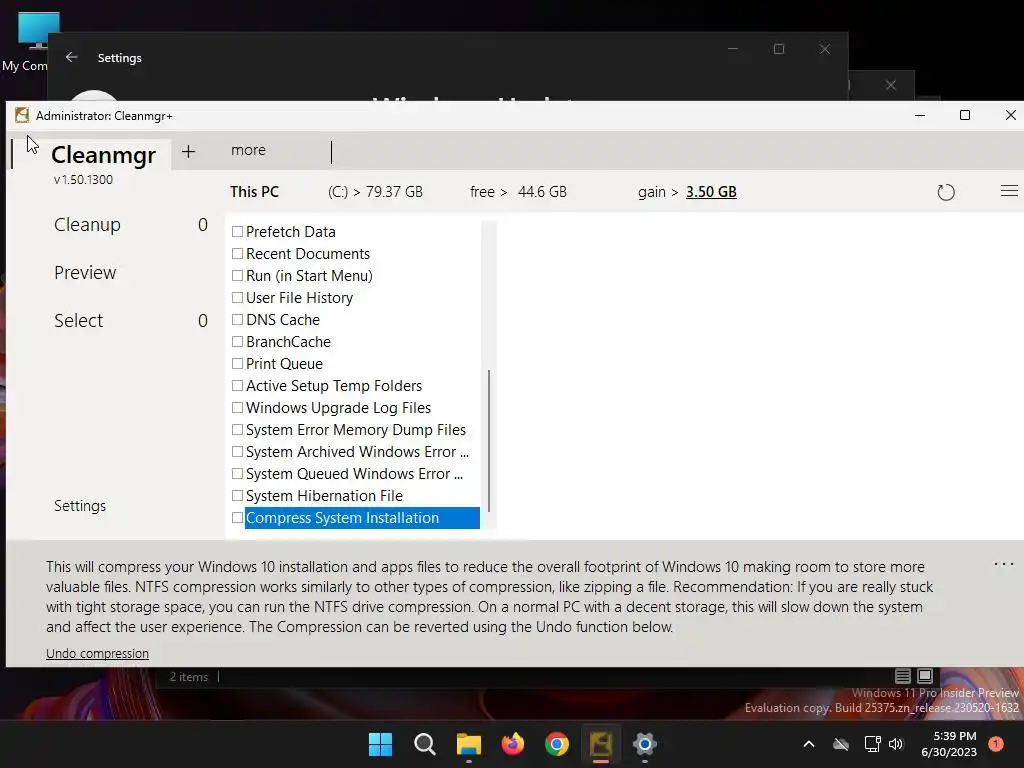Image resolution: width=1024 pixels, height=768 pixels.
Task: Show hidden tray icons chevron
Action: click(808, 744)
